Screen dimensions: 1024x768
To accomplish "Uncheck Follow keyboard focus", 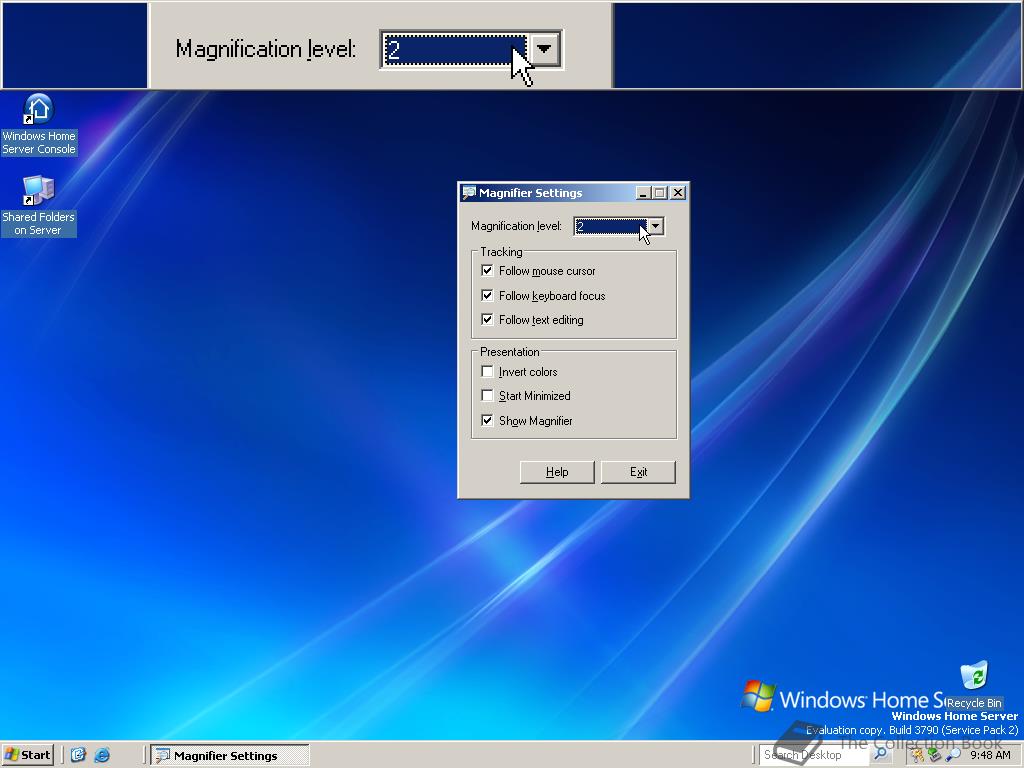I will pyautogui.click(x=487, y=295).
